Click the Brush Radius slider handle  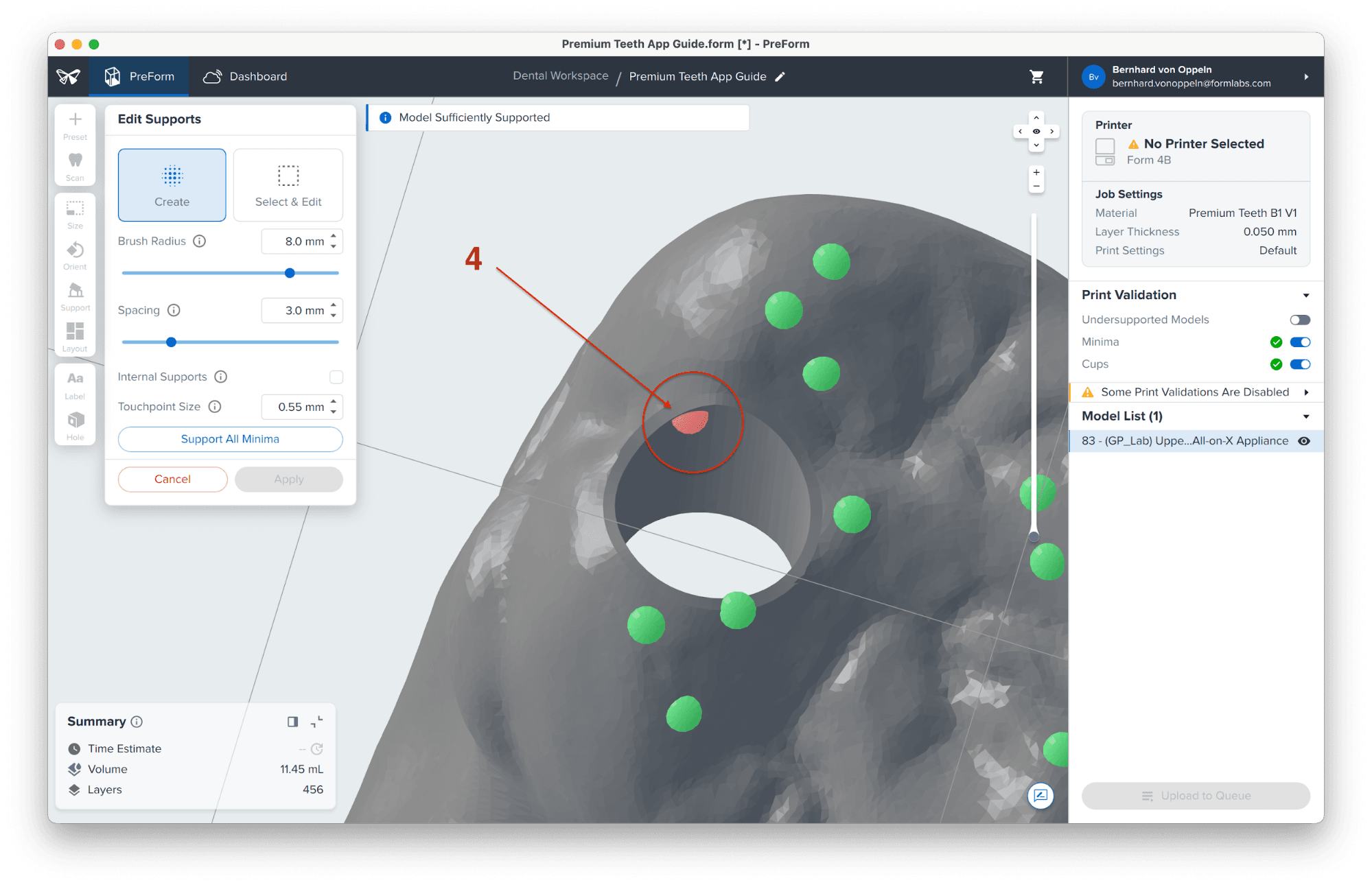(290, 273)
